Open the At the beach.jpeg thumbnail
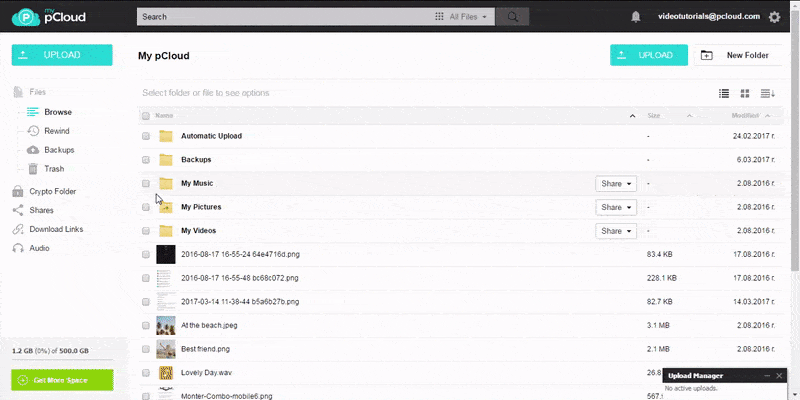 pyautogui.click(x=166, y=326)
